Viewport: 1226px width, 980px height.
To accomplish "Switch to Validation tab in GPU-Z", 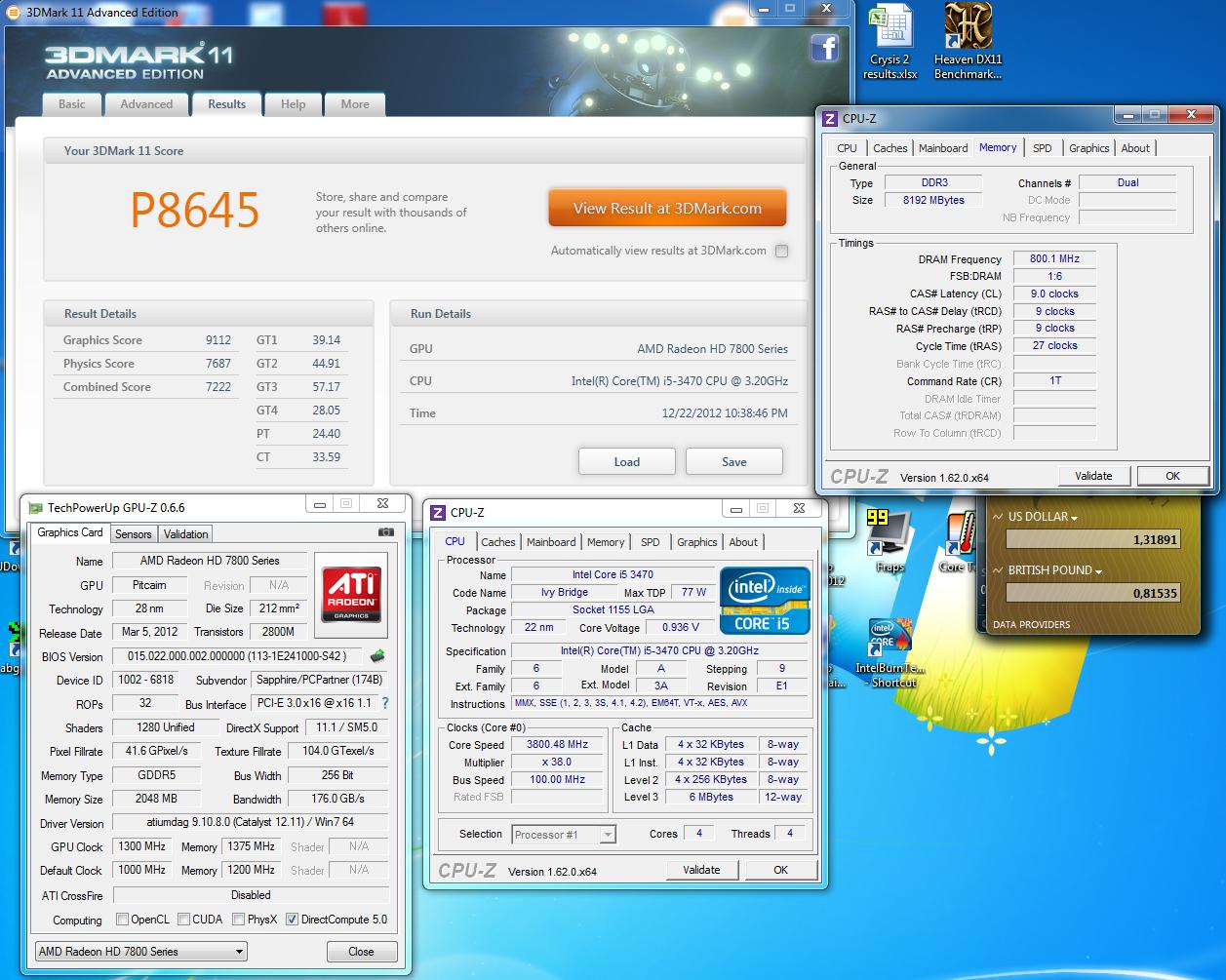I will (x=185, y=534).
